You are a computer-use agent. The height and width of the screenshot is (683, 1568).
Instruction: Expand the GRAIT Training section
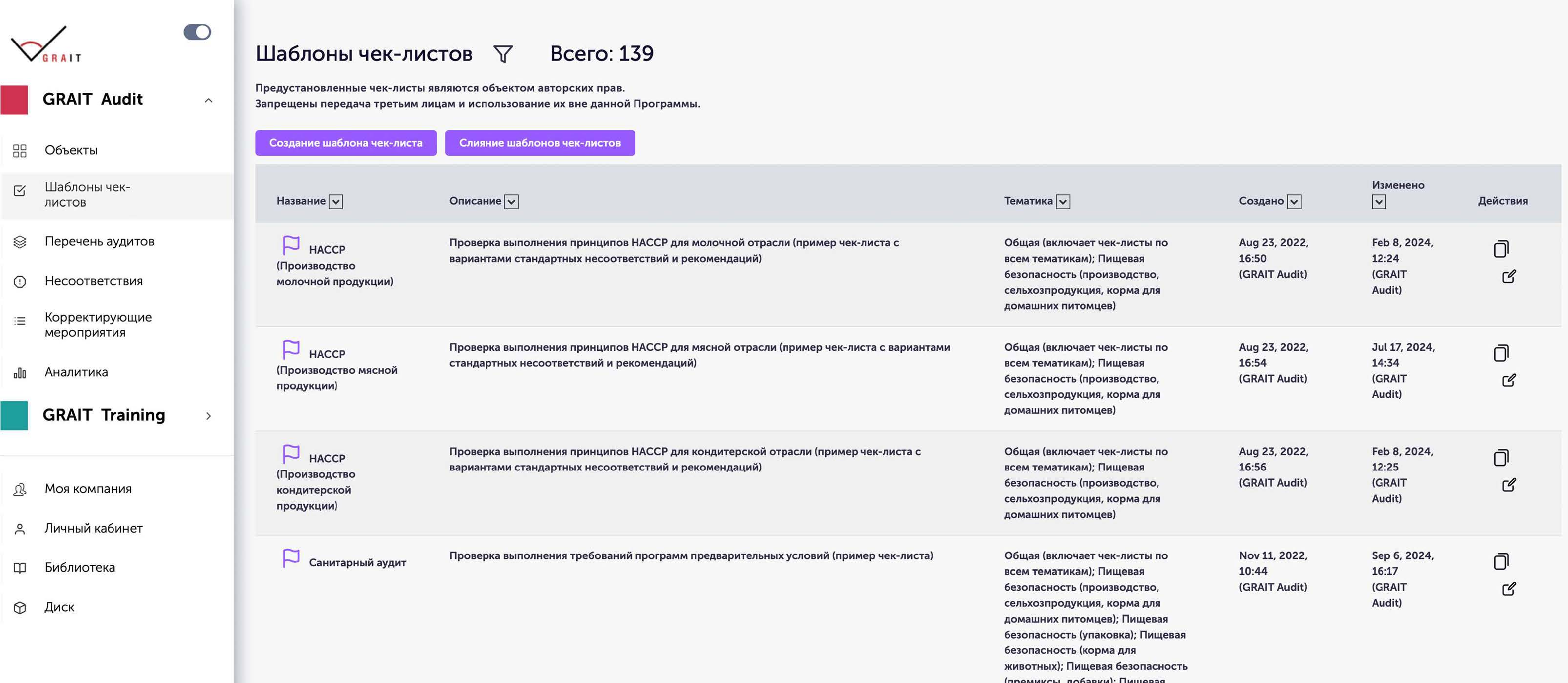(209, 416)
